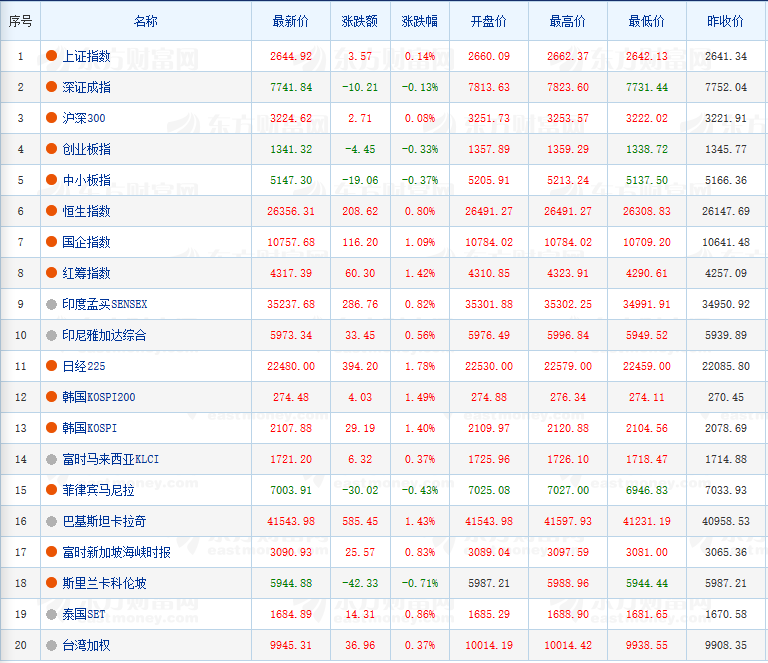Open the 中小板指 index link
The height and width of the screenshot is (663, 768).
86,180
